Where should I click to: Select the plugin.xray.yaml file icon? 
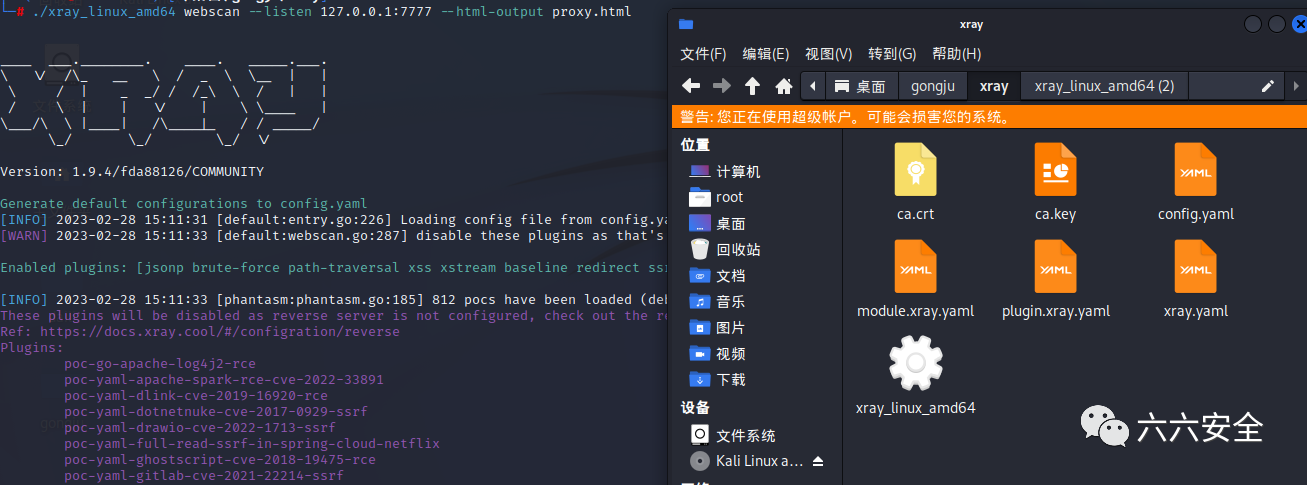pos(1055,266)
